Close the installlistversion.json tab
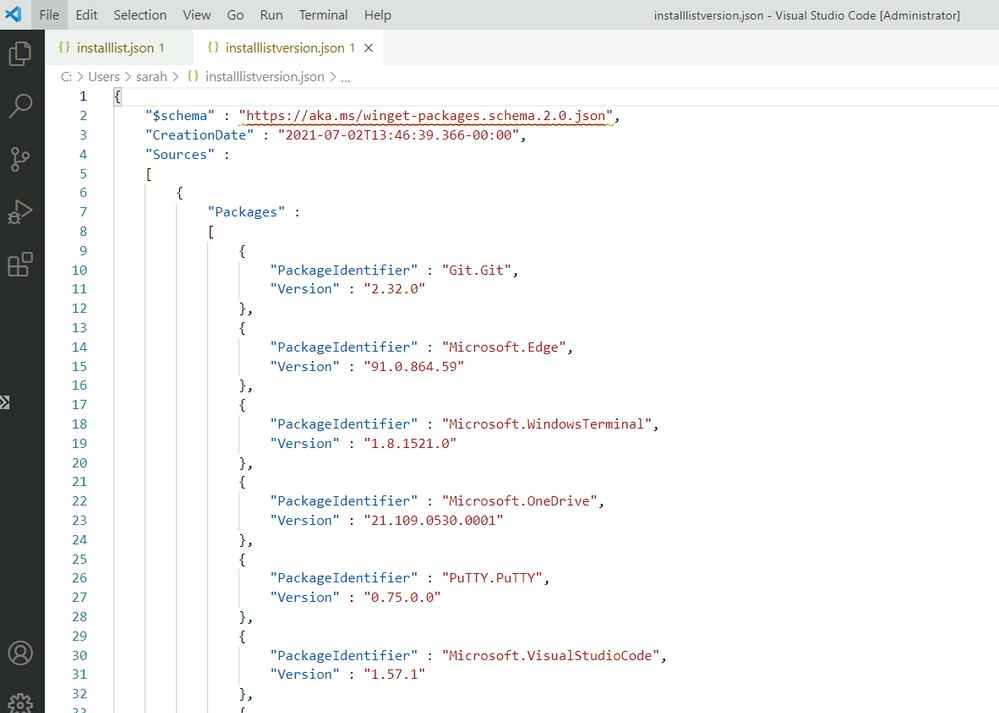This screenshot has width=999, height=713. pyautogui.click(x=369, y=48)
